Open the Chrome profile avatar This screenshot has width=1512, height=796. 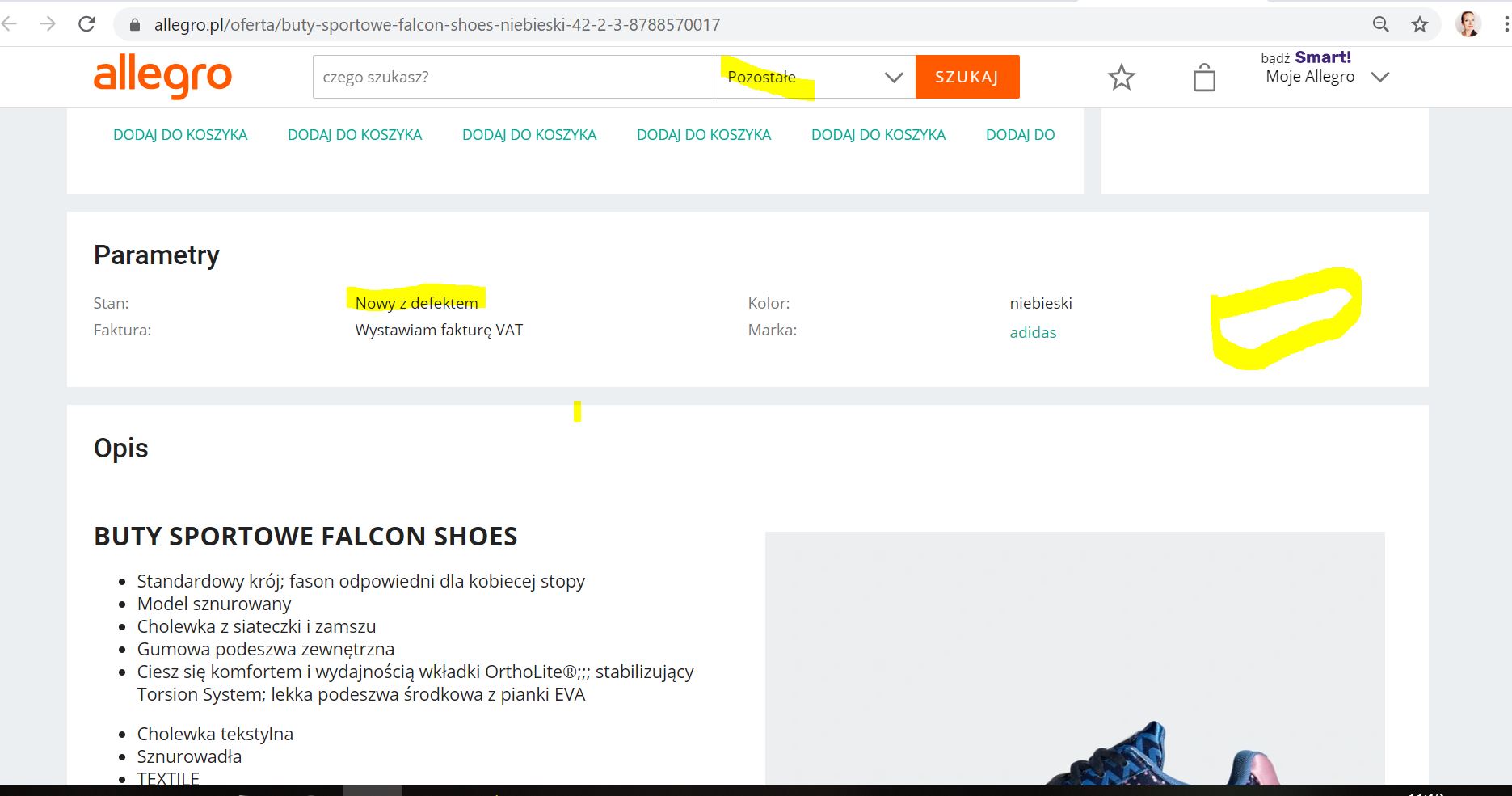pos(1468,24)
